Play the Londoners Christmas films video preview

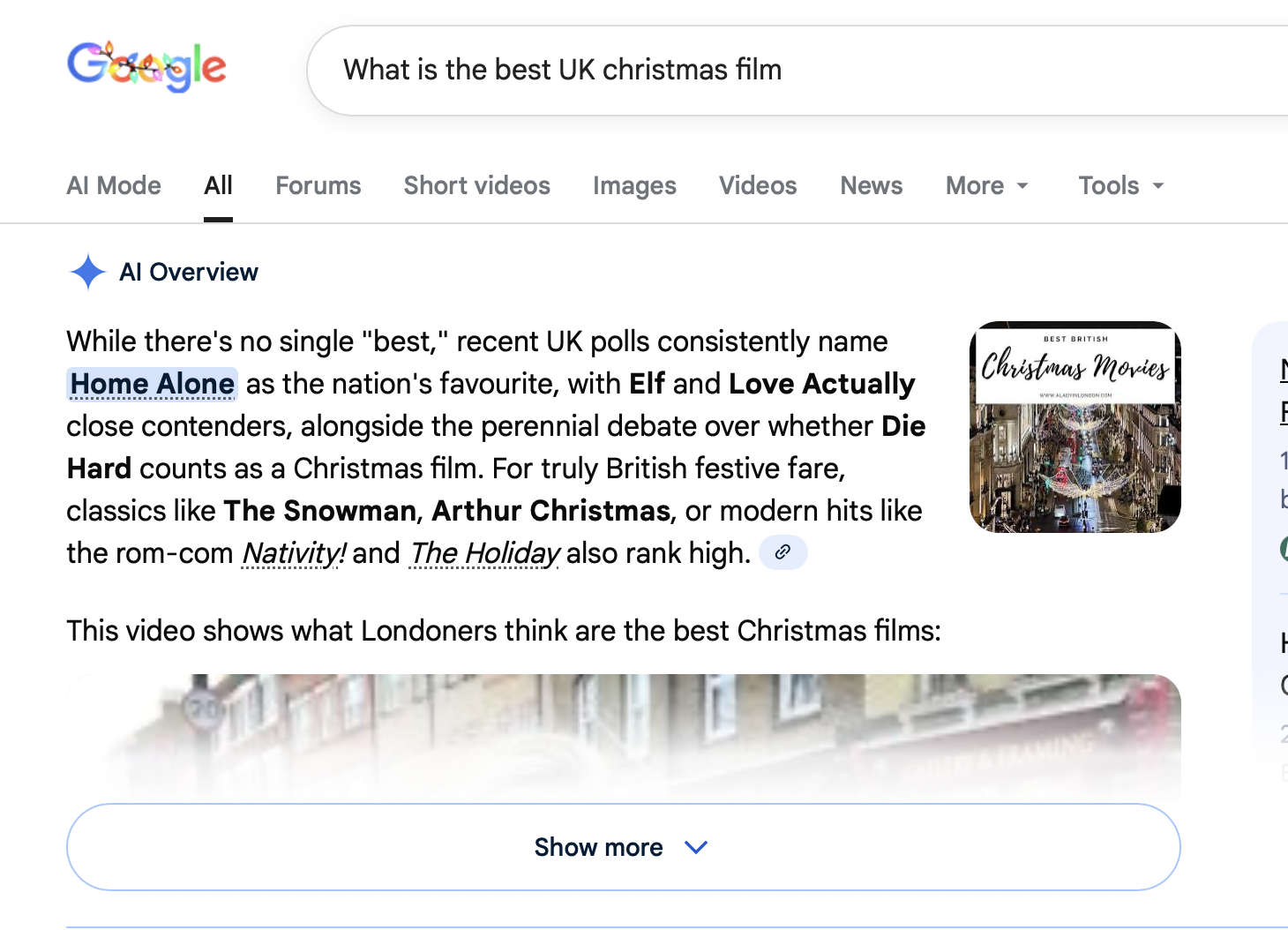click(x=623, y=732)
